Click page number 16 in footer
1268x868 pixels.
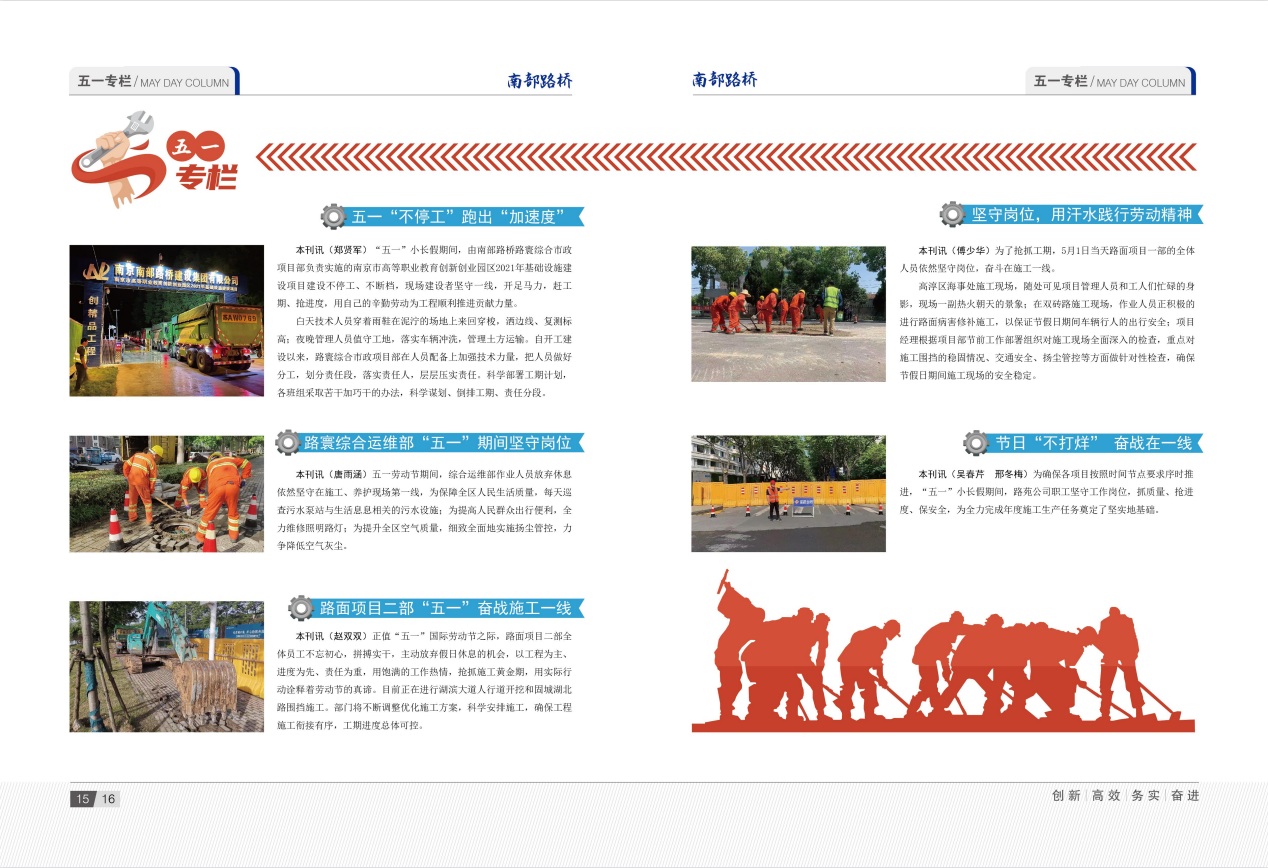107,798
